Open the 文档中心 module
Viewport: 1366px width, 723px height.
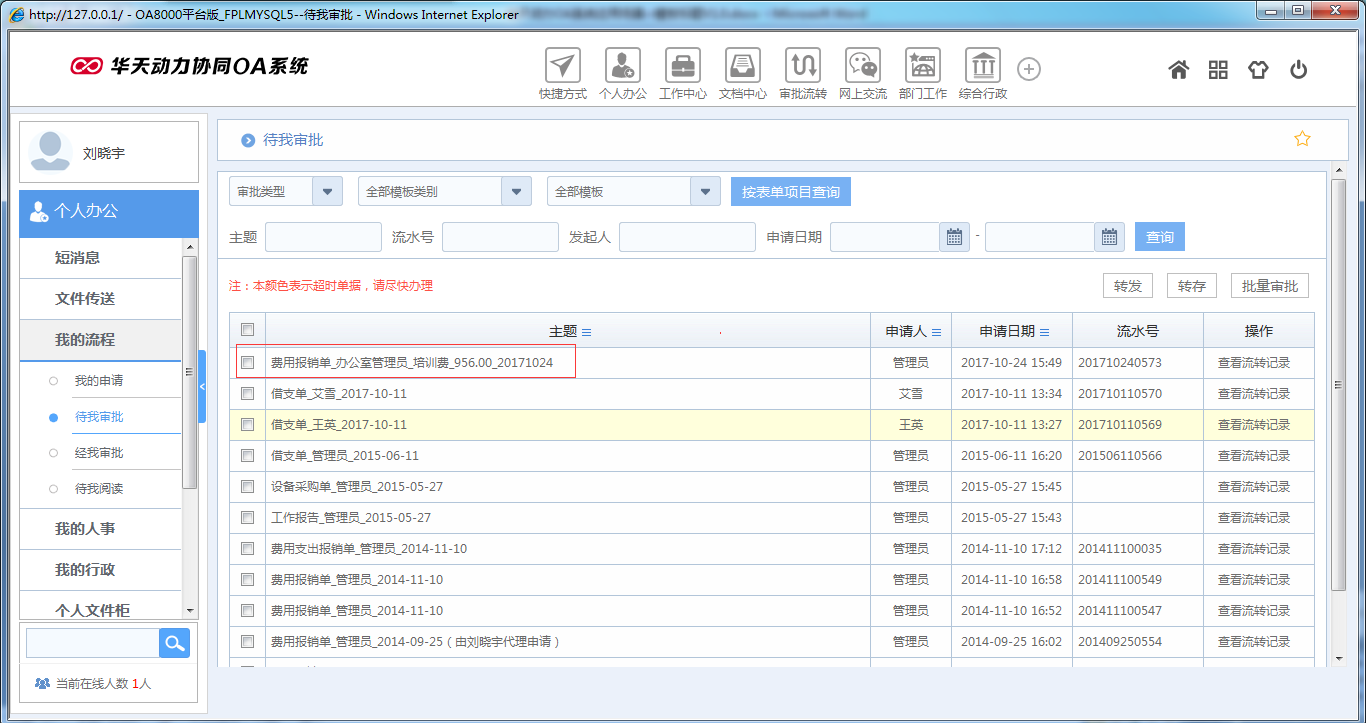point(742,67)
